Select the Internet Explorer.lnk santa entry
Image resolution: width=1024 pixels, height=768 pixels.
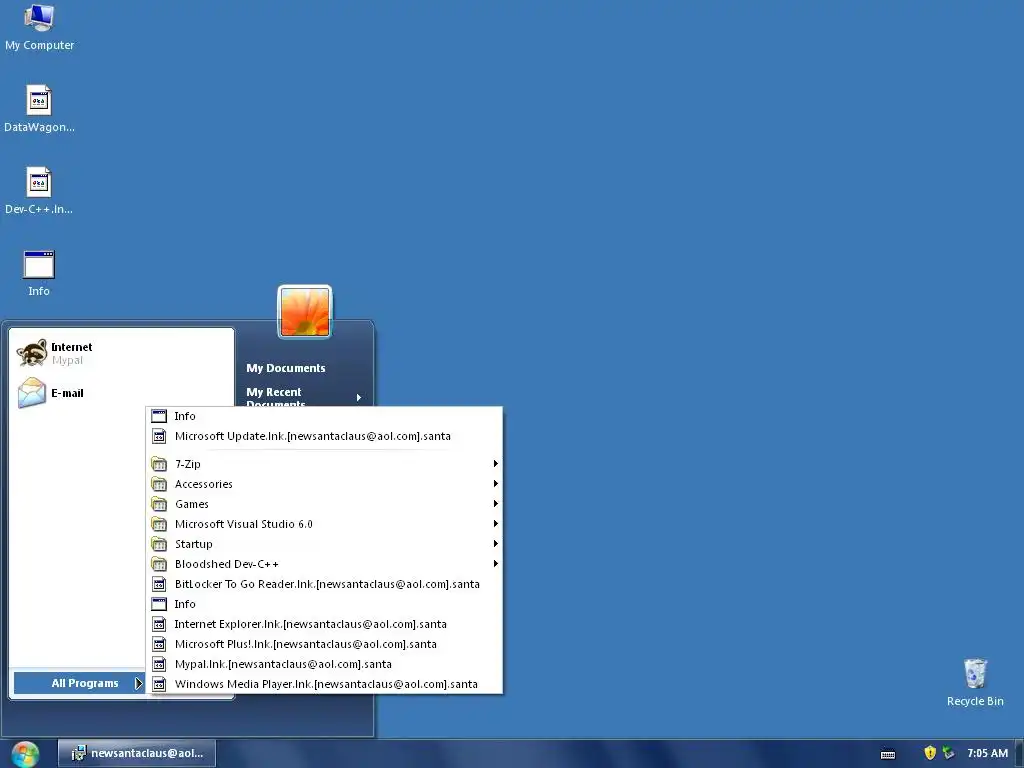click(325, 624)
